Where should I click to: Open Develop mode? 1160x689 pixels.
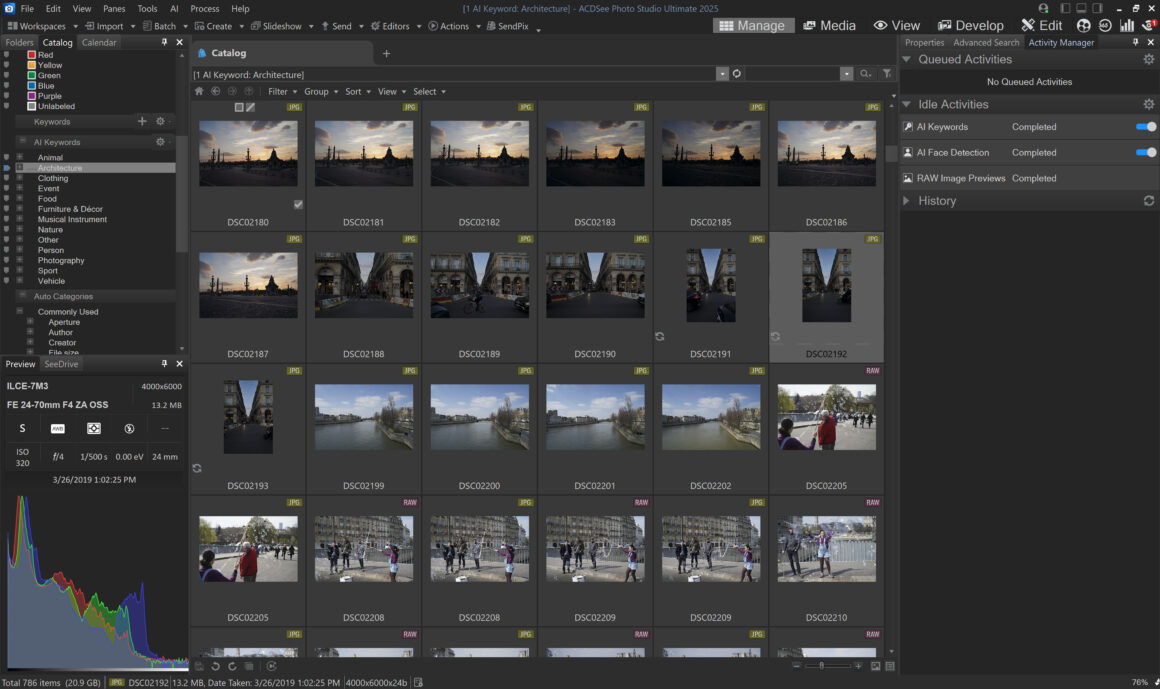coord(970,25)
